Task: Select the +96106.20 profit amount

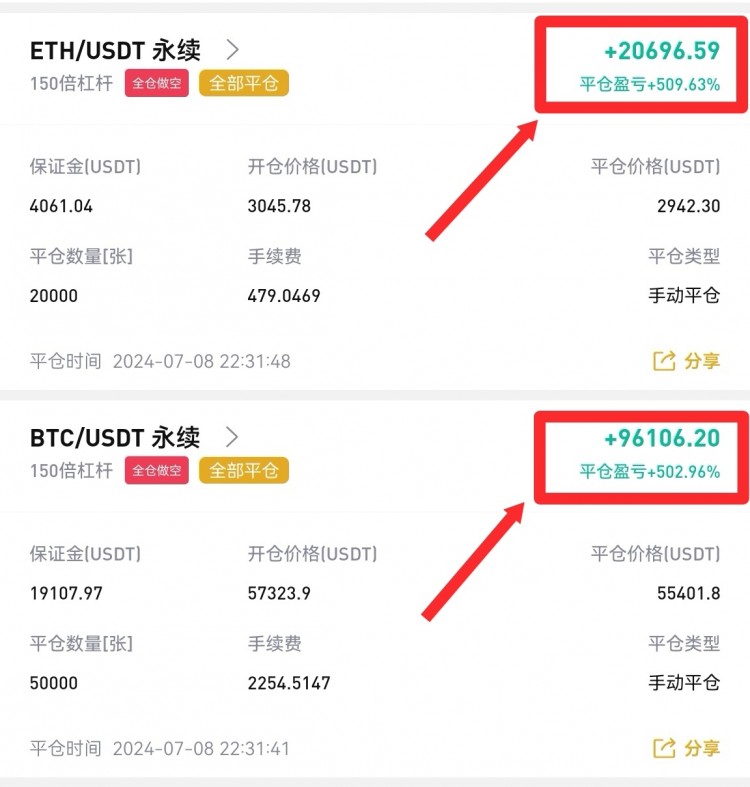Action: pyautogui.click(x=662, y=438)
